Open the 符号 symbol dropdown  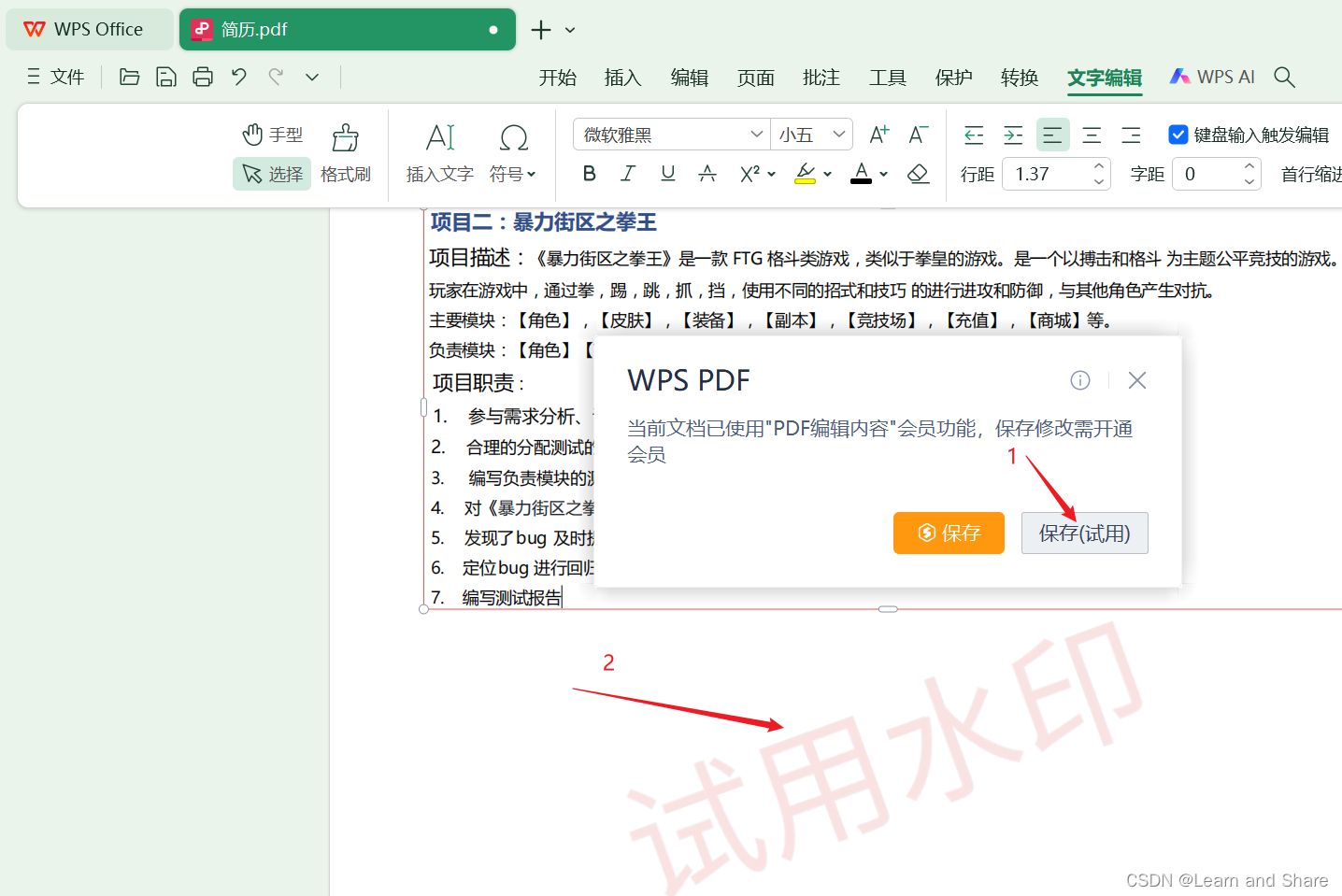click(513, 154)
